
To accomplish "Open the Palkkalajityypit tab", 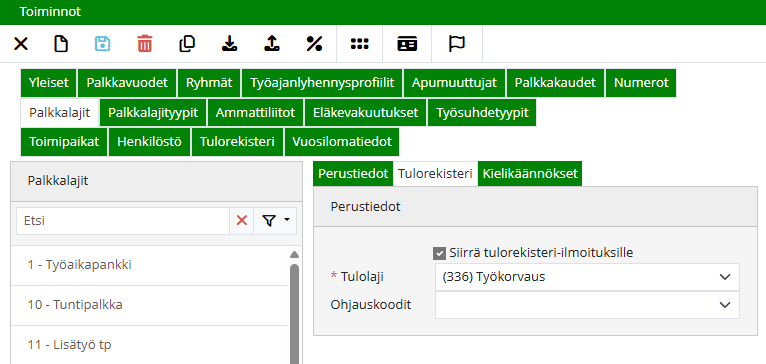I will click(x=153, y=113).
